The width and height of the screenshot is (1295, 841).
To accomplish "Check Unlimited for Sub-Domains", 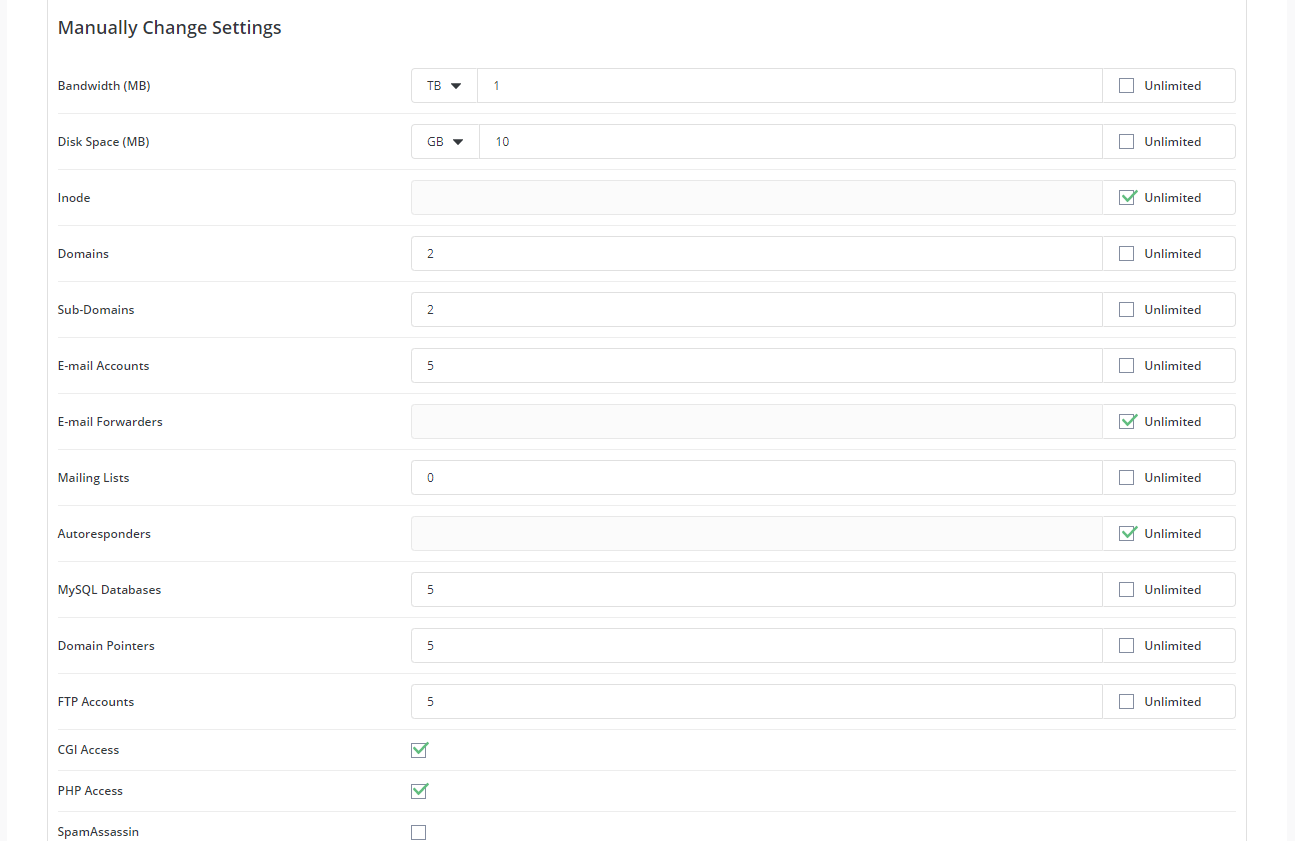I will [1127, 310].
